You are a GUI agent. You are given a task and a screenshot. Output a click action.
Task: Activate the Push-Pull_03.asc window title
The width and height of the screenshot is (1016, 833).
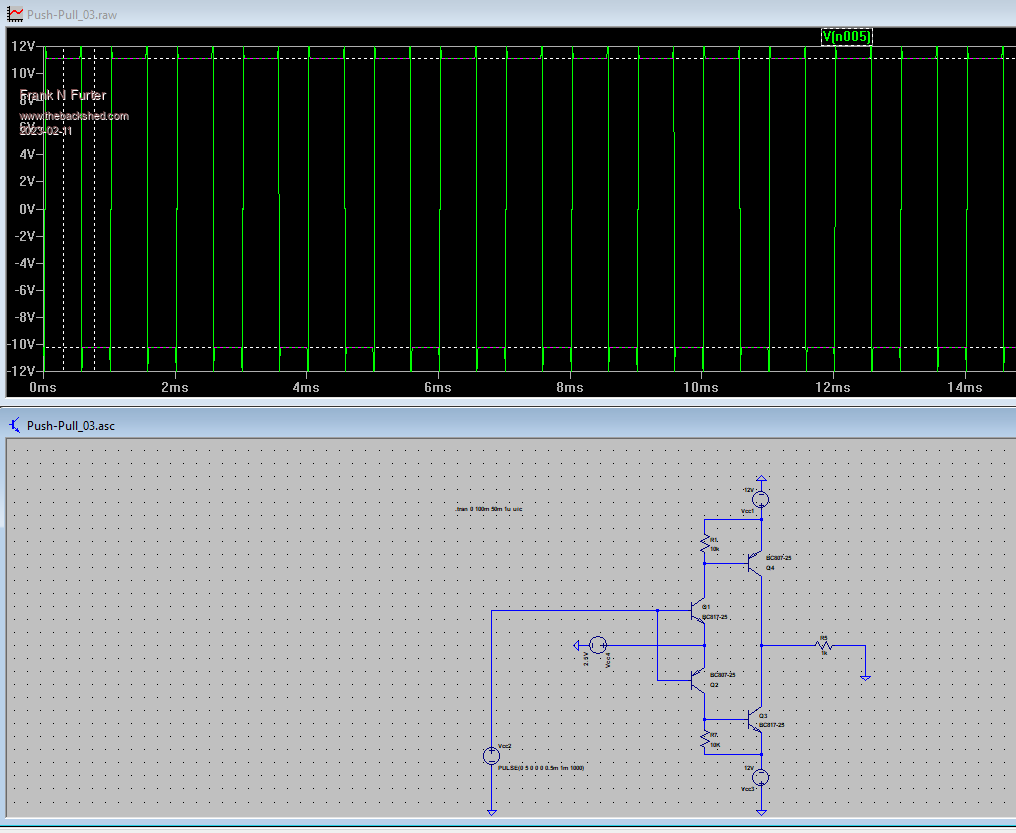(x=70, y=425)
